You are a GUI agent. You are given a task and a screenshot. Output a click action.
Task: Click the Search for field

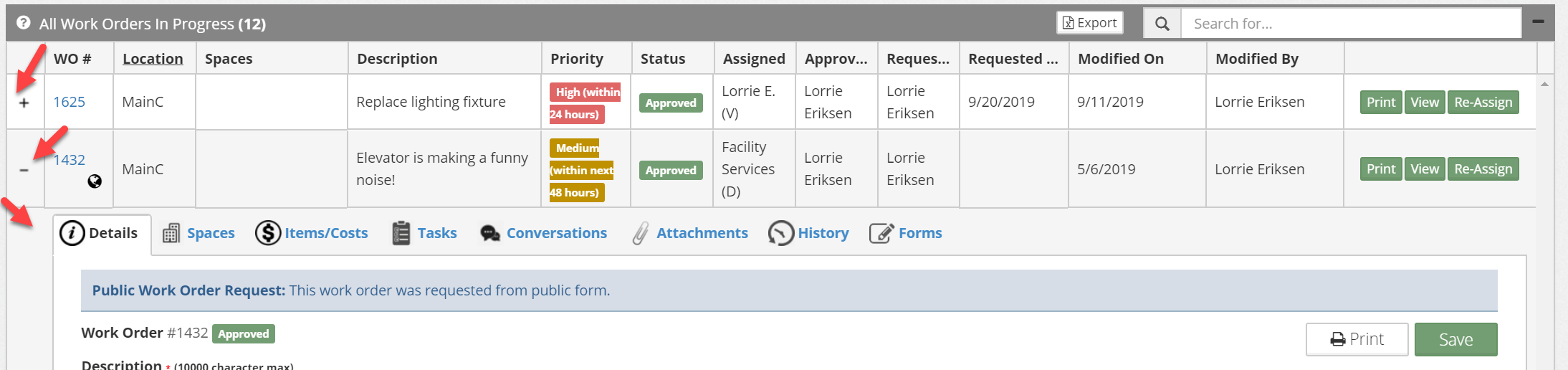click(1351, 24)
